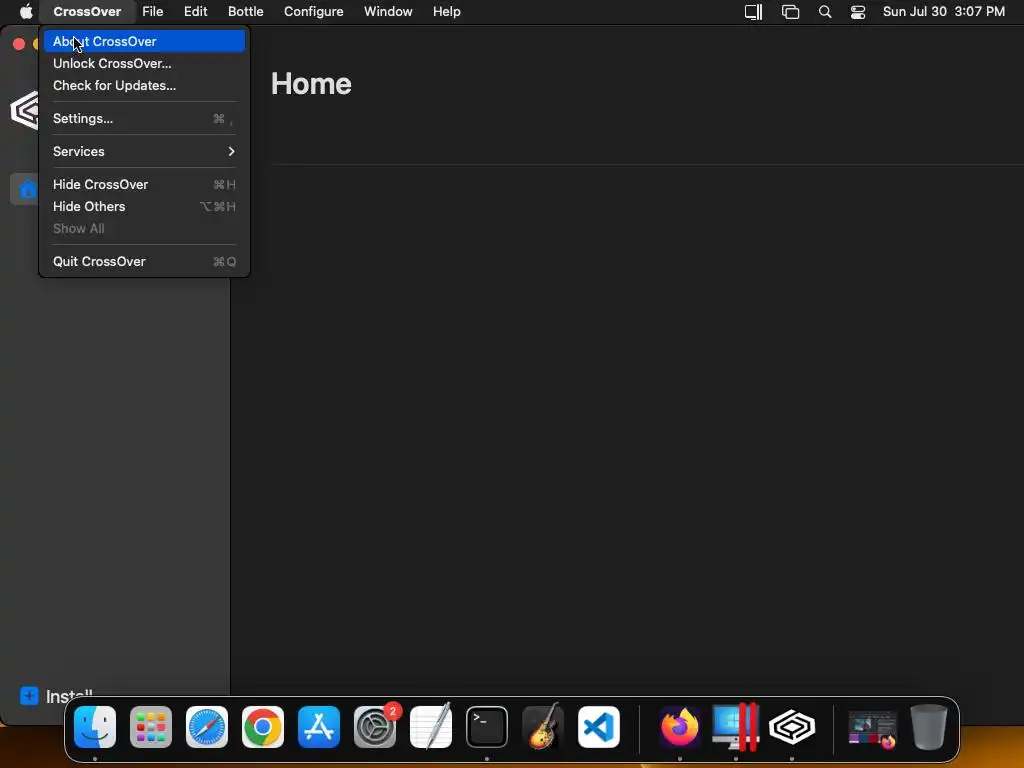The height and width of the screenshot is (768, 1024).
Task: Click the CrossOver Dock icon
Action: (x=792, y=727)
